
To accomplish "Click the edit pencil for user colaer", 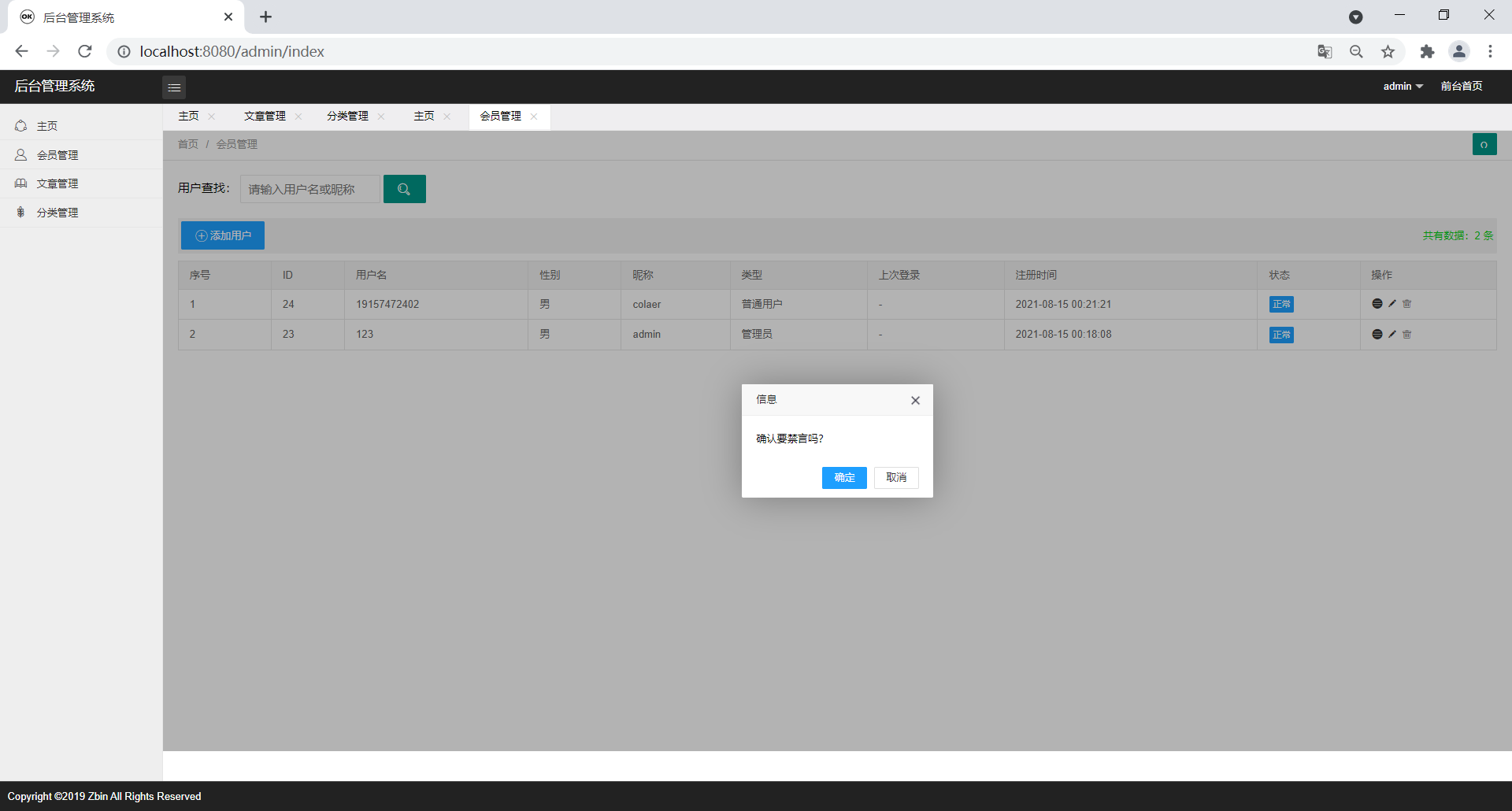I will (x=1392, y=304).
